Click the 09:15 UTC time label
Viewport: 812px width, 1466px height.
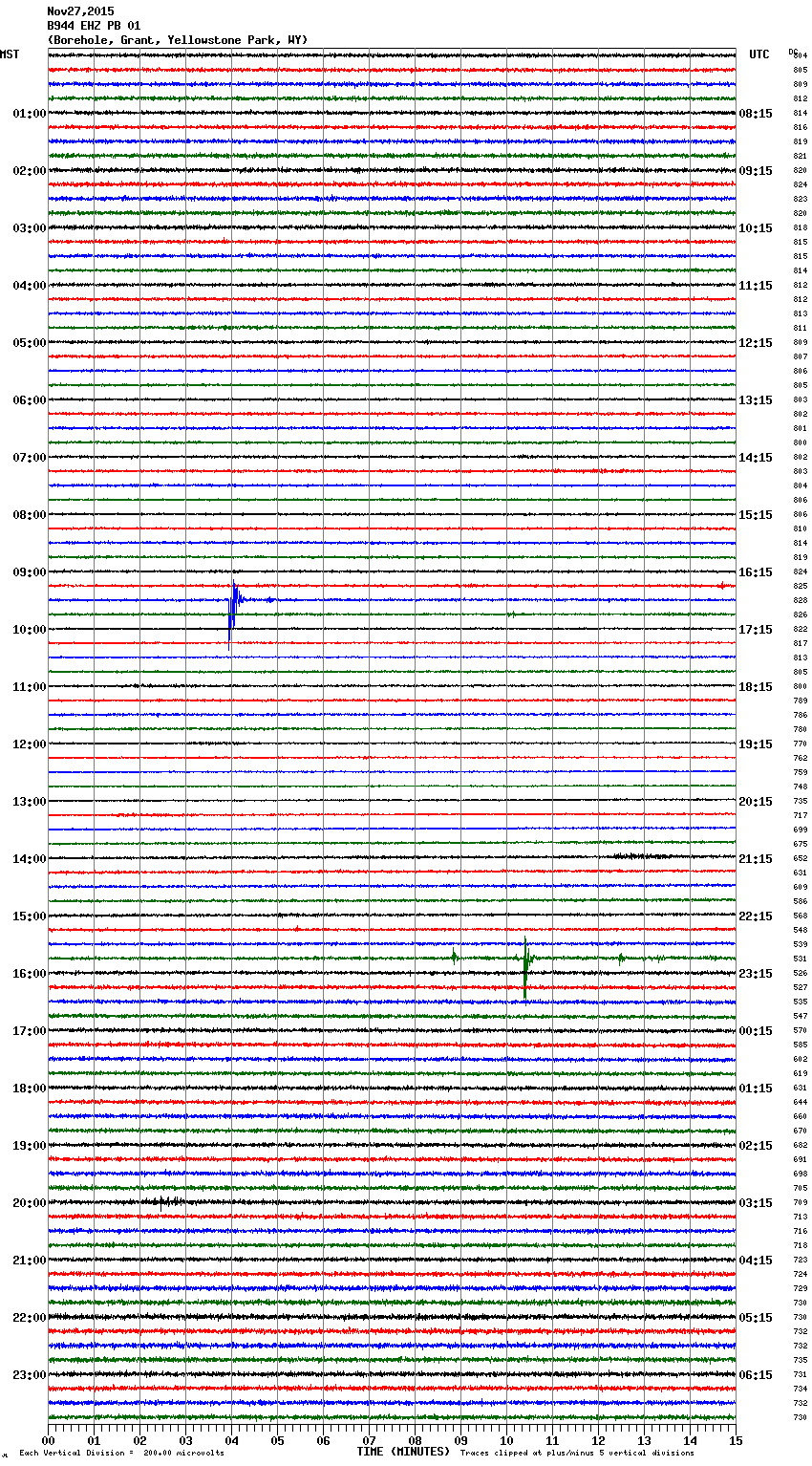click(x=756, y=171)
